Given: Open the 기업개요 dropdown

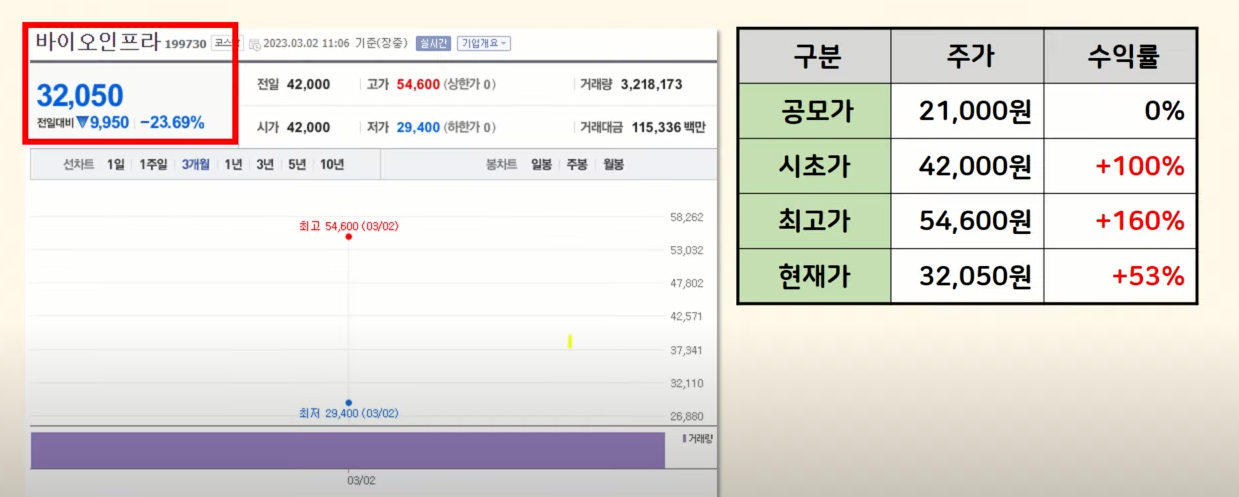Looking at the screenshot, I should (x=484, y=43).
